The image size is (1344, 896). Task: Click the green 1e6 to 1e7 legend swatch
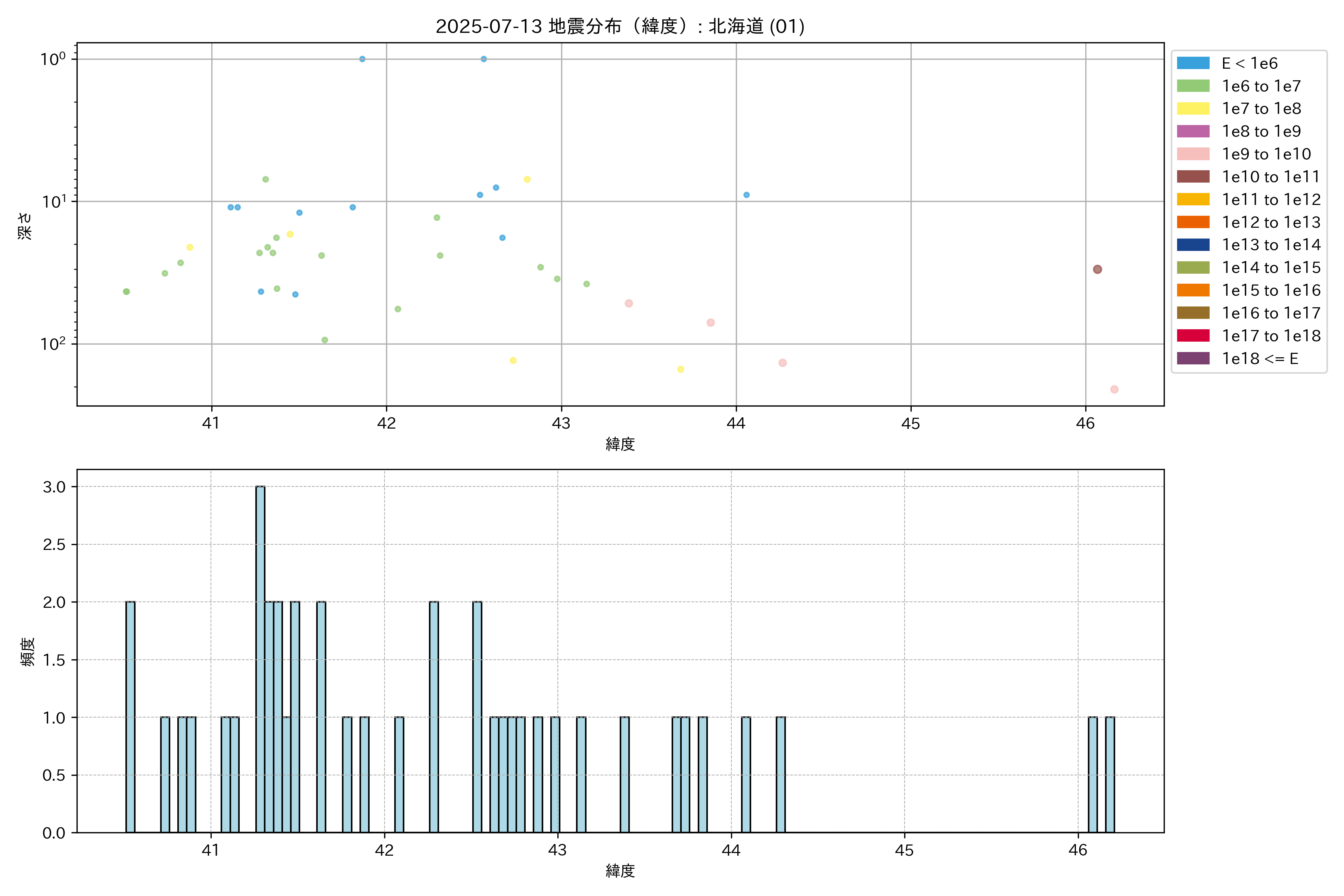coord(1193,86)
